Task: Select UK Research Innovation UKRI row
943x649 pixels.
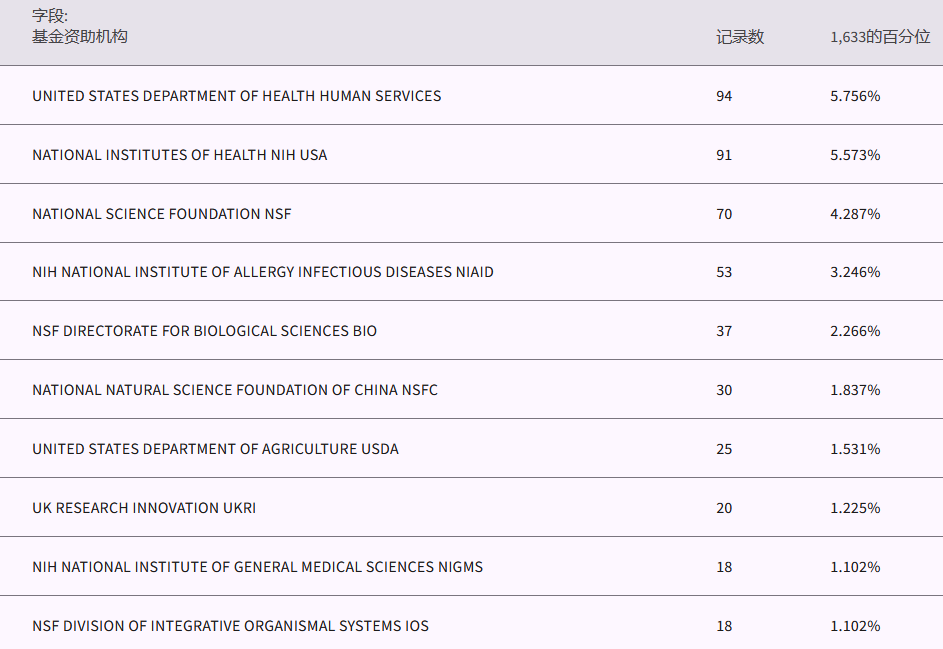Action: click(x=144, y=508)
